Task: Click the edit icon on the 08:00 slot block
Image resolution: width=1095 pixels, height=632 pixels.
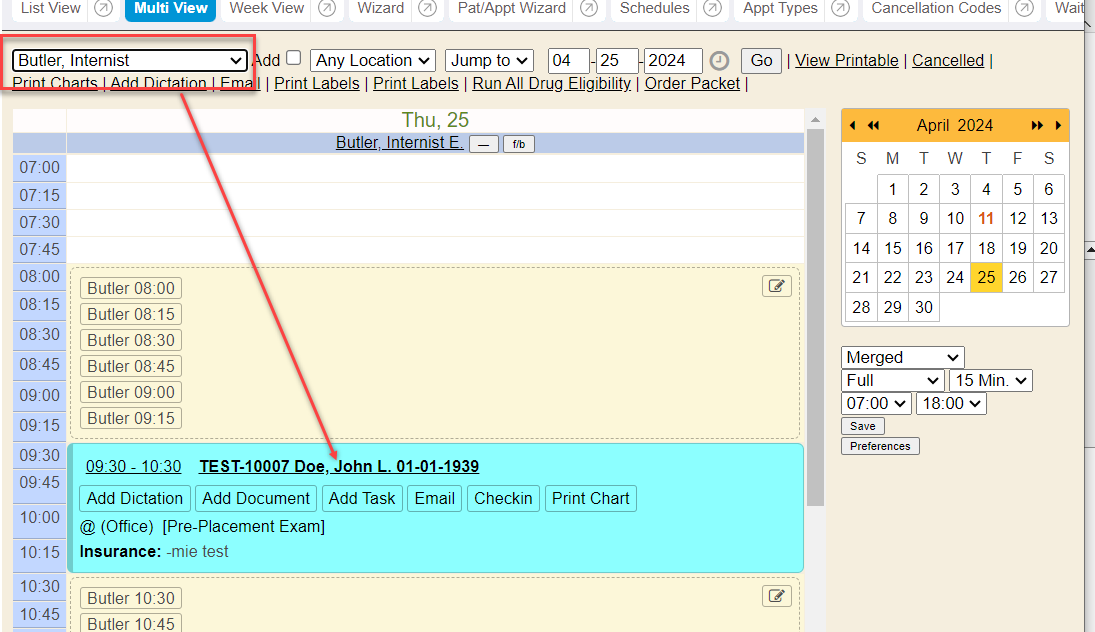Action: pyautogui.click(x=776, y=287)
